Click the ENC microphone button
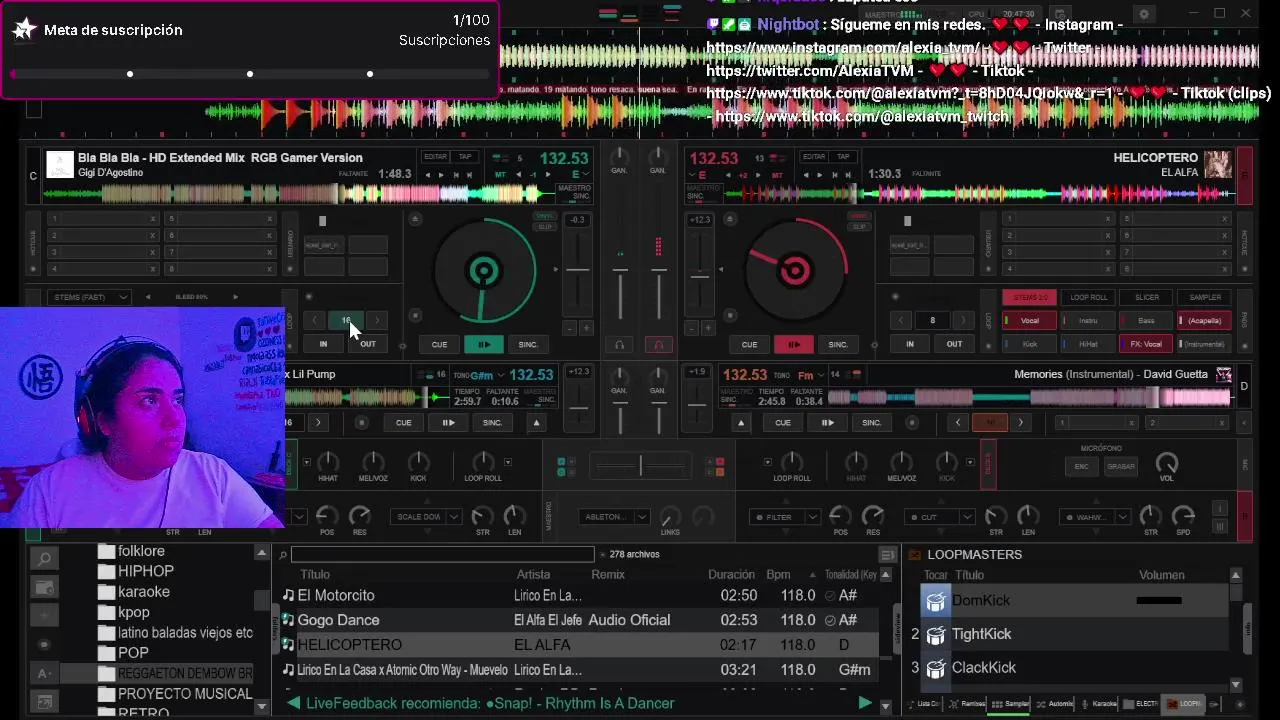This screenshot has width=1280, height=720. pos(1082,466)
